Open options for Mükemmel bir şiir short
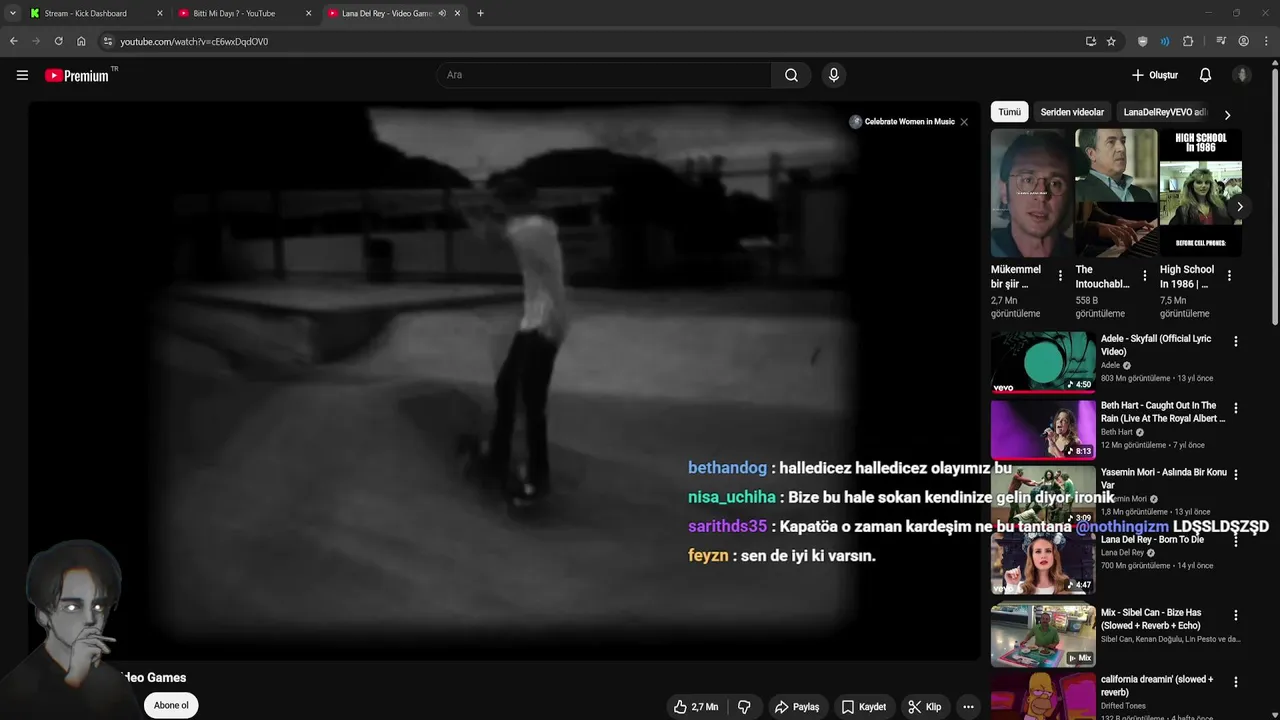Screen dimensions: 1280x720 point(1060,276)
